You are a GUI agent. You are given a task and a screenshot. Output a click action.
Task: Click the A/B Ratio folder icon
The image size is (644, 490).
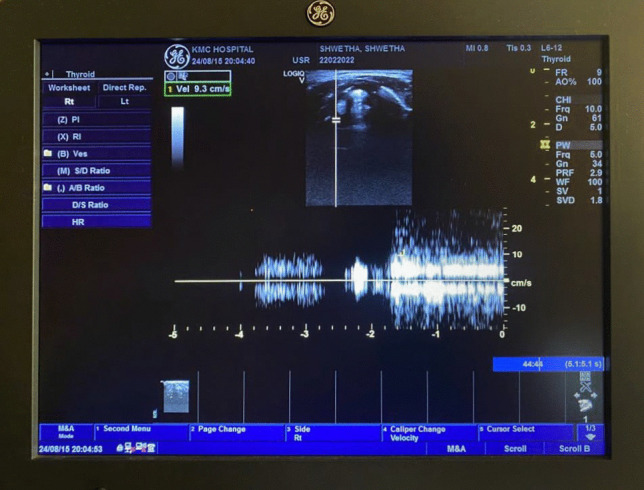48,187
